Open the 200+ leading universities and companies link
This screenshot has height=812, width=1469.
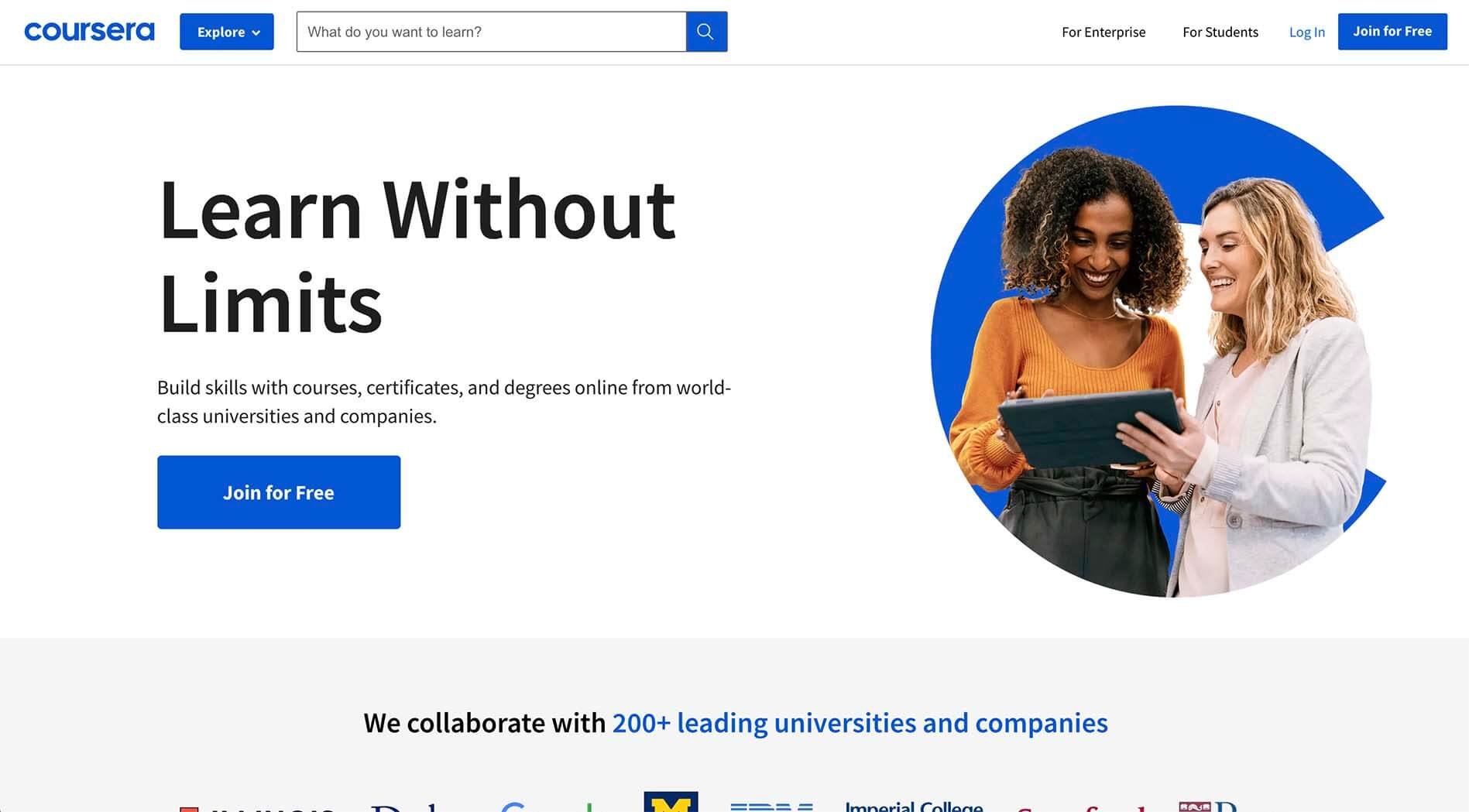click(860, 722)
